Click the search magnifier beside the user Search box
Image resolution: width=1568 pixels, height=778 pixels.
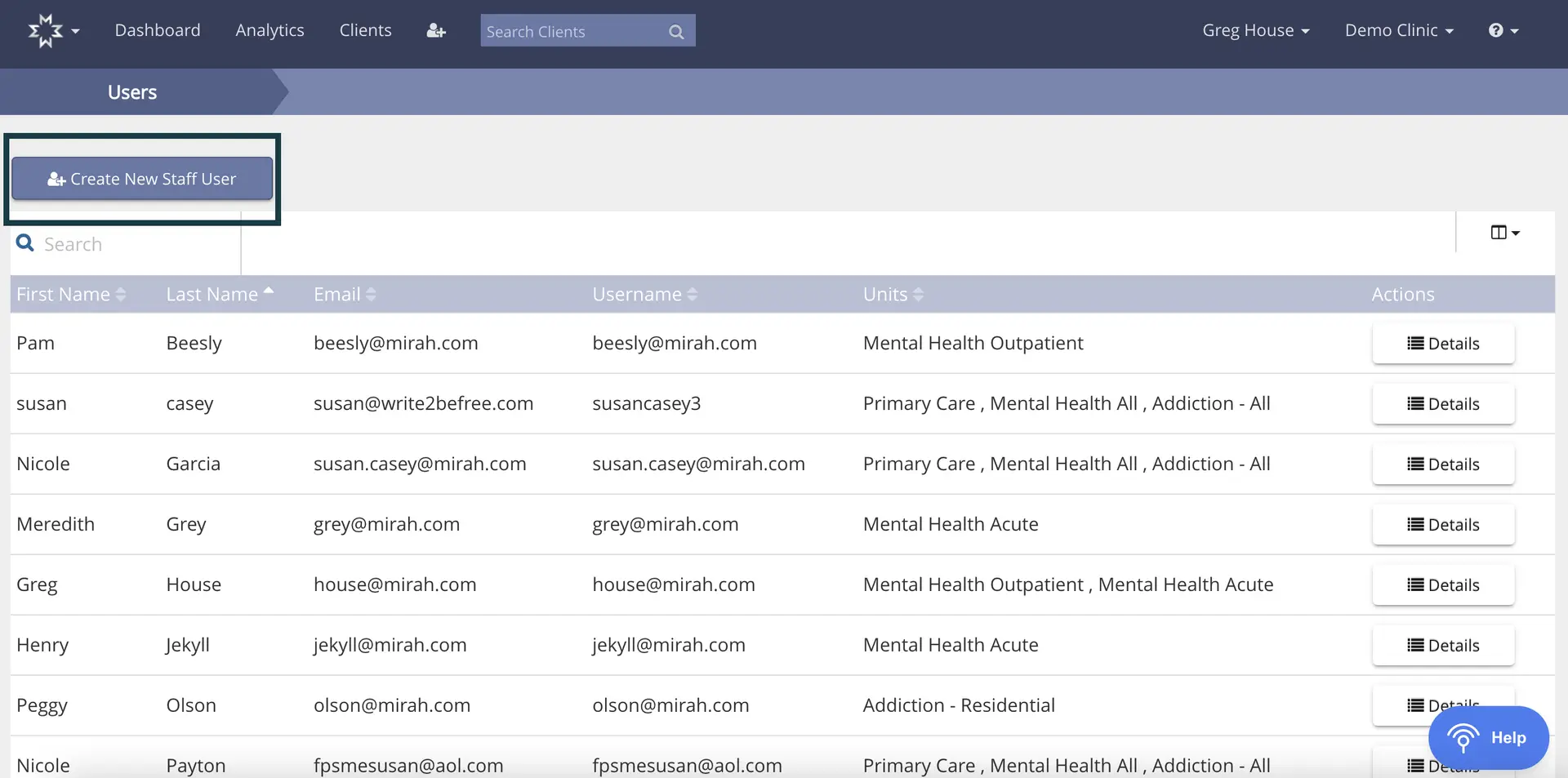pos(25,242)
